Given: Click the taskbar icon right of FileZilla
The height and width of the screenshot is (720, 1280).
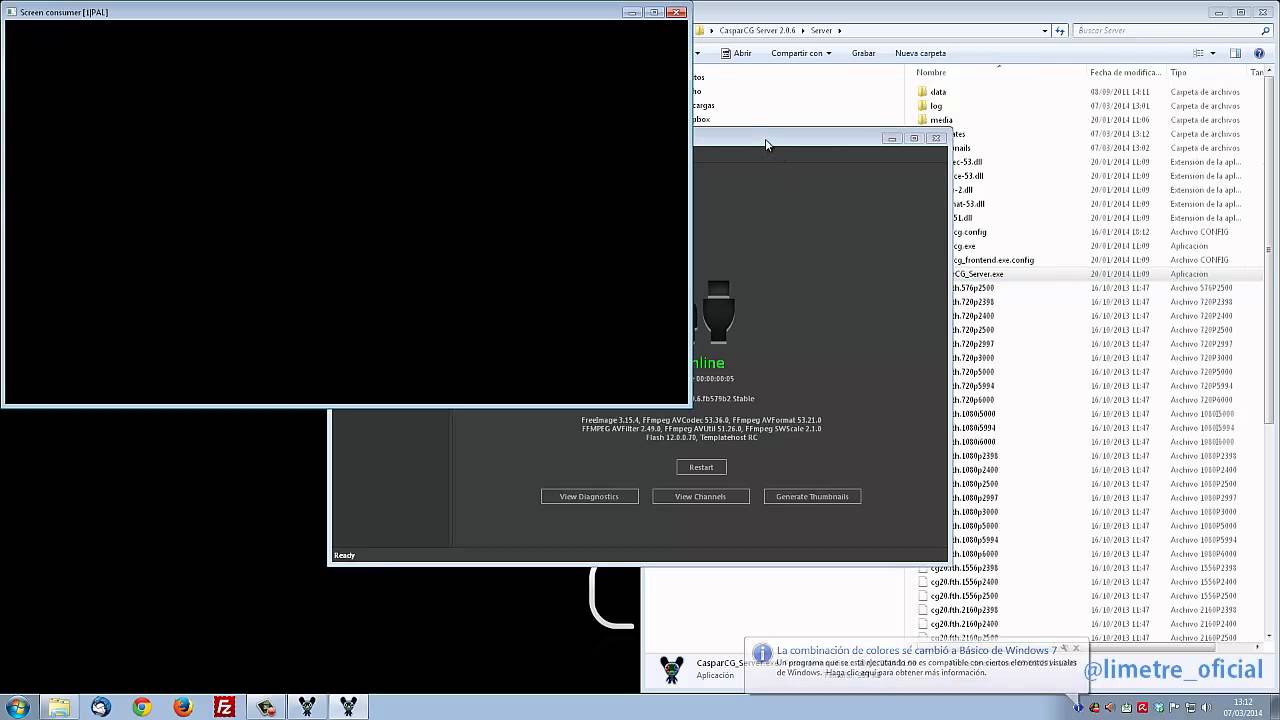Looking at the screenshot, I should click(265, 707).
